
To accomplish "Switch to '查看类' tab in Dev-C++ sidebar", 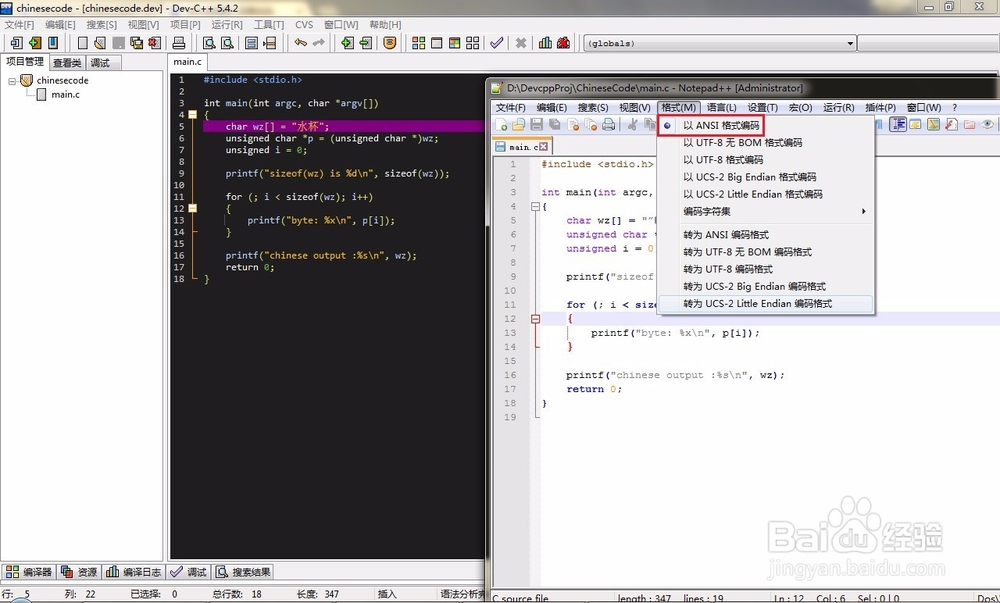I will (x=67, y=63).
